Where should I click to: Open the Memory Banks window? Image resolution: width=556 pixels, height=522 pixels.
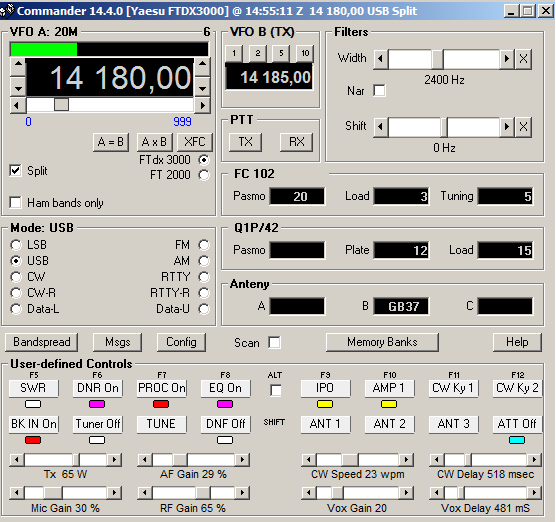tap(382, 342)
